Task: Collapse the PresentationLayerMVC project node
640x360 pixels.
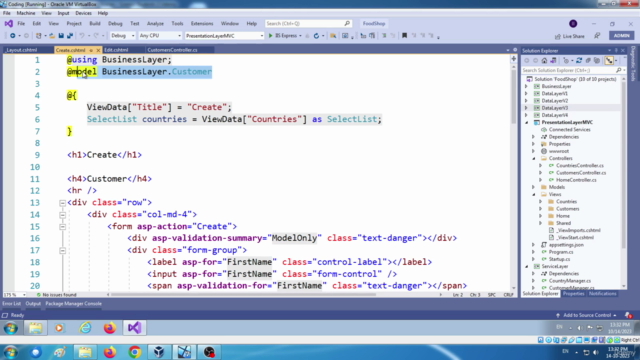Action: (x=526, y=122)
